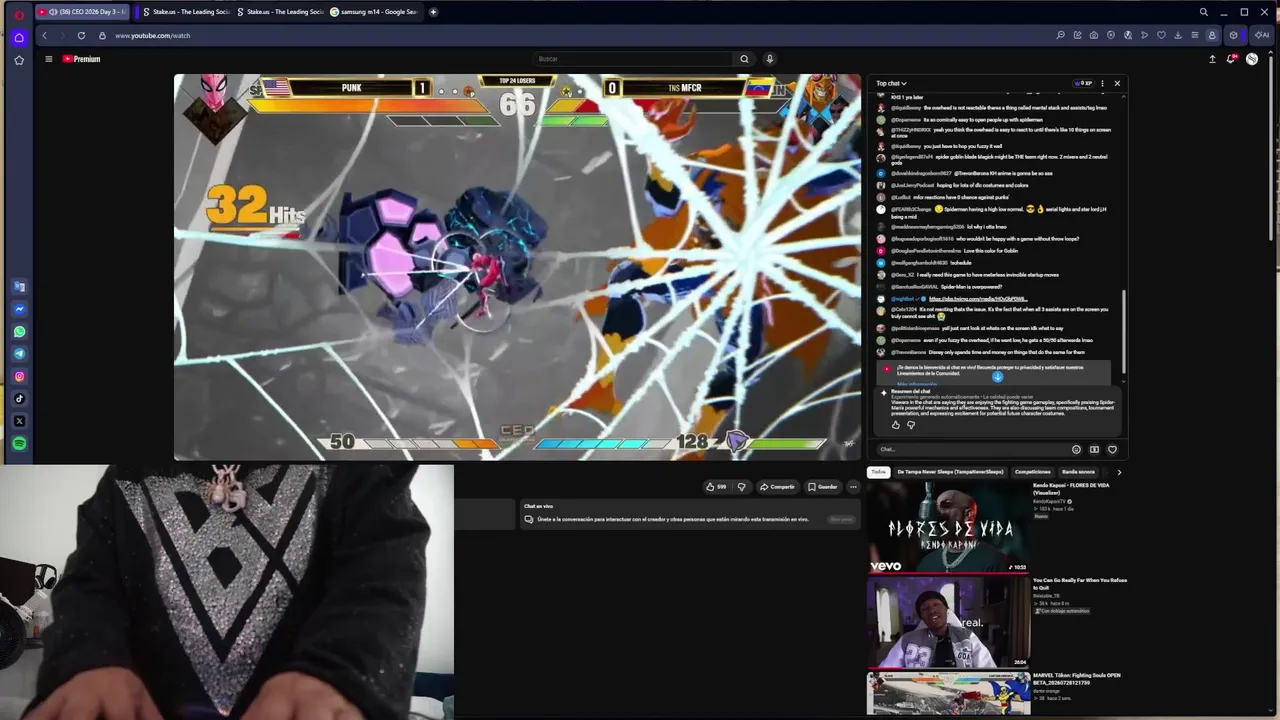1280x720 pixels.
Task: Expand the Top chat dropdown
Action: point(891,83)
